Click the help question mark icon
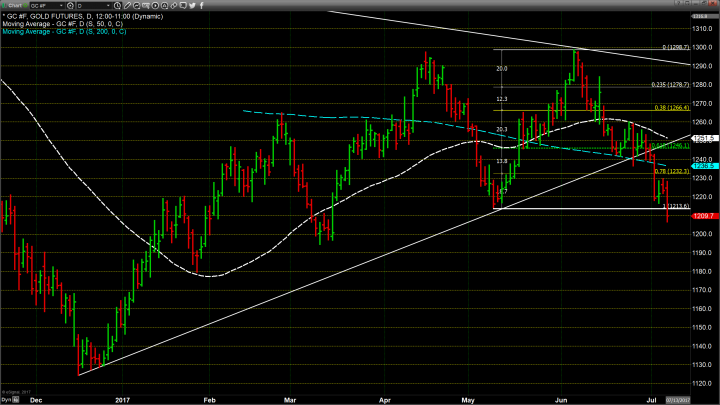Viewport: 720px width, 405px height. click(x=678, y=4)
